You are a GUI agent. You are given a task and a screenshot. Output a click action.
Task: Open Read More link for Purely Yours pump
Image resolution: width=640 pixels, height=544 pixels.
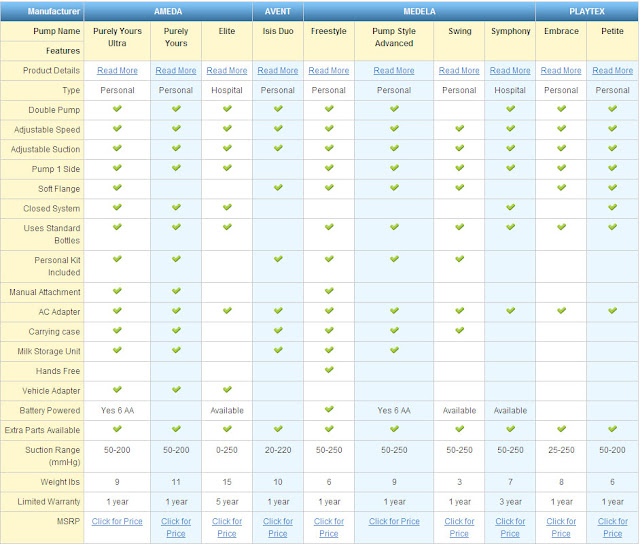[176, 71]
